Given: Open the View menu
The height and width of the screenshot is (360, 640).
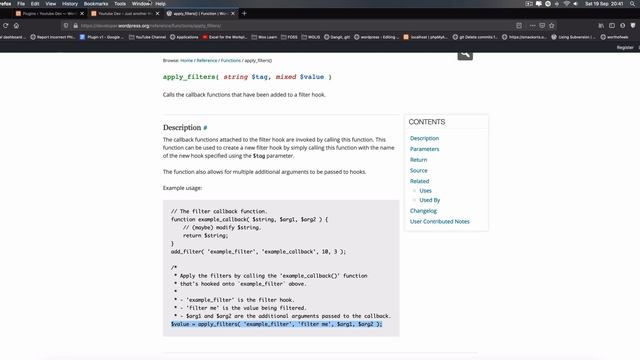Looking at the screenshot, I should pos(51,4).
